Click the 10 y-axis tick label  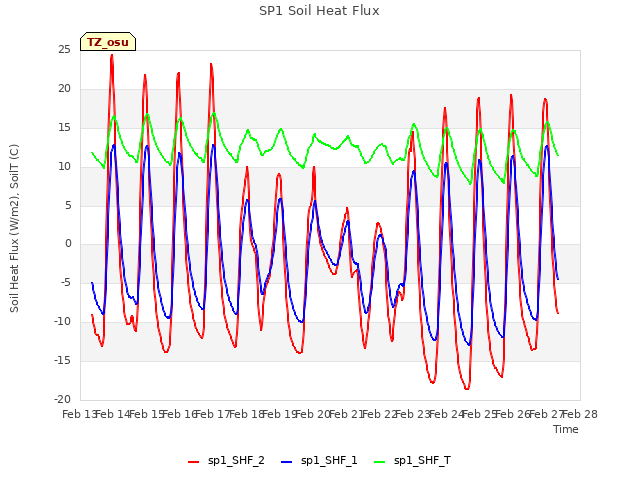tap(64, 167)
